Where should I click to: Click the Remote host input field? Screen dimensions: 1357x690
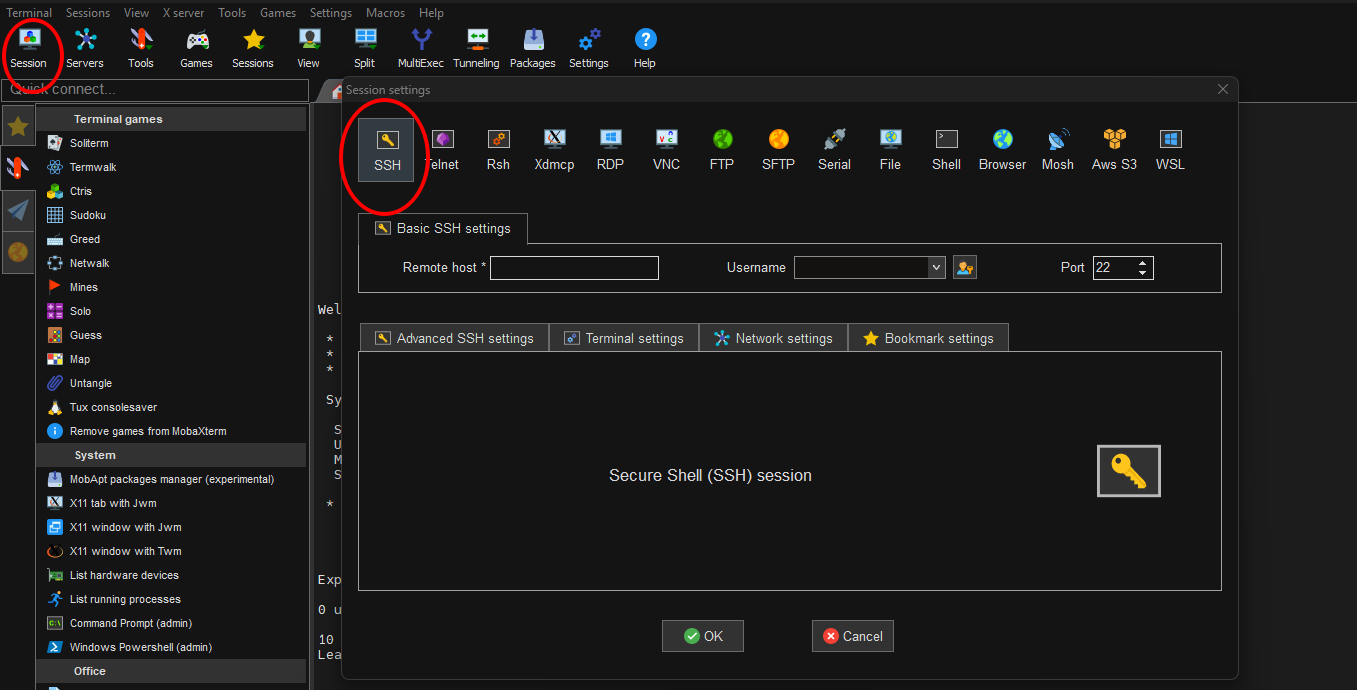574,267
